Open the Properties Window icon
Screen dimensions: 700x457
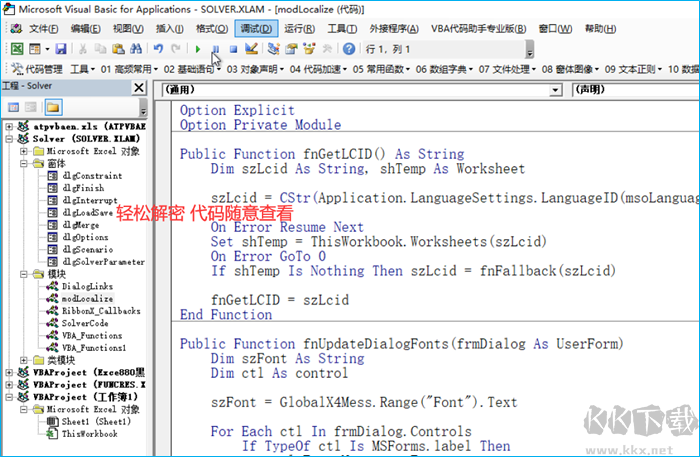coord(291,49)
